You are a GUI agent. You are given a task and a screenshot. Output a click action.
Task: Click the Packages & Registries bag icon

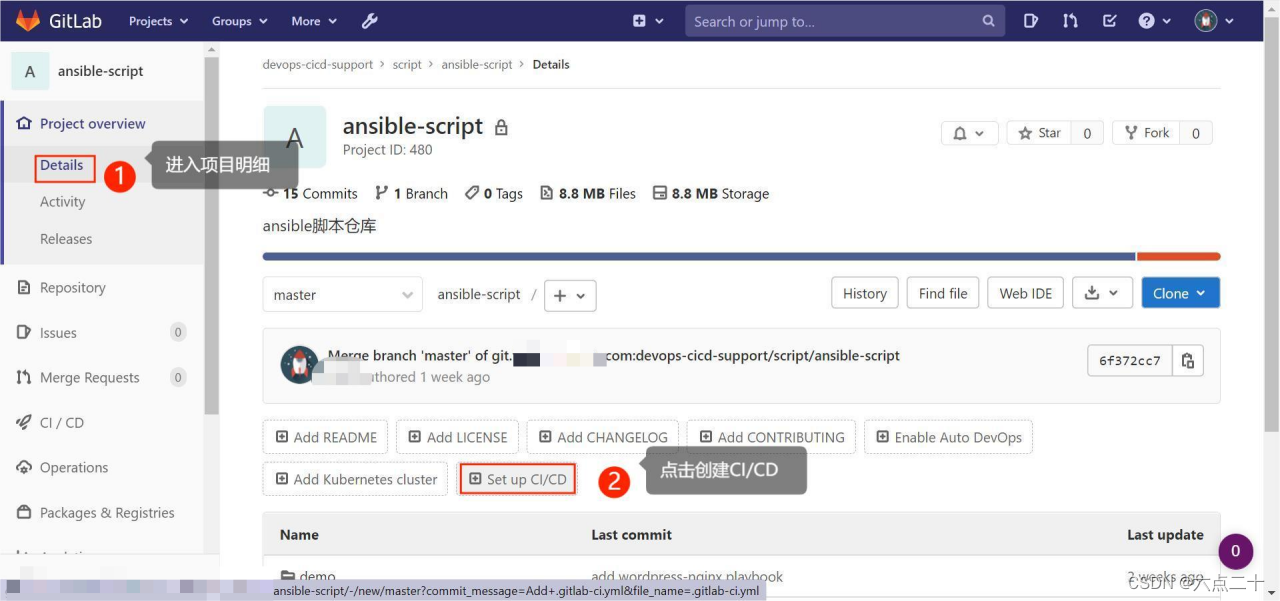click(24, 513)
